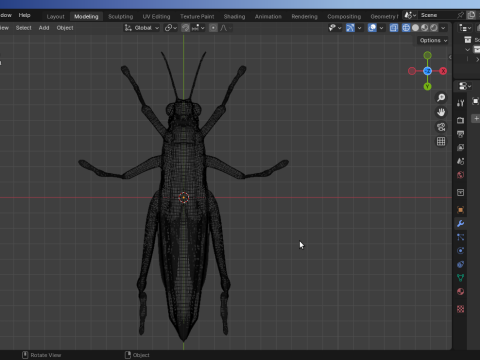Open the World properties tab
The height and width of the screenshot is (360, 480).
pos(461,175)
